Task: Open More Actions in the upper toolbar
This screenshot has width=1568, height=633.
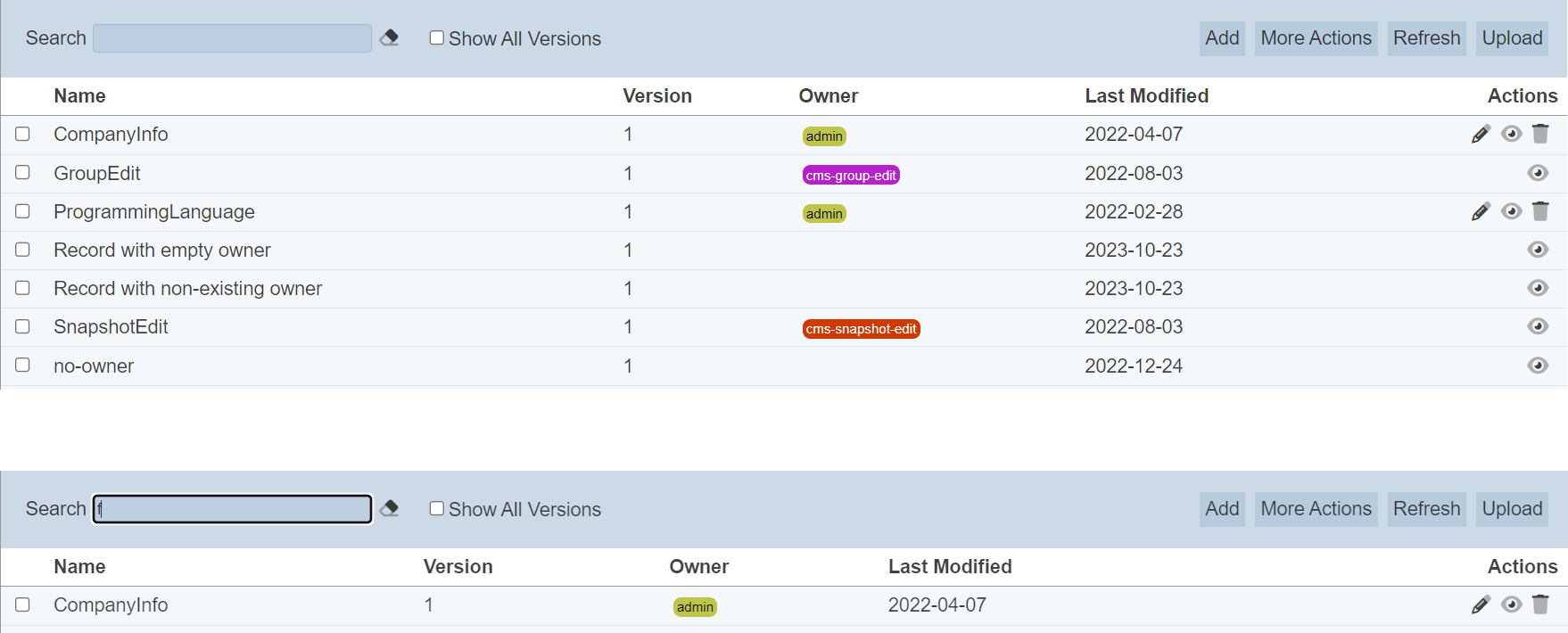Action: 1316,38
